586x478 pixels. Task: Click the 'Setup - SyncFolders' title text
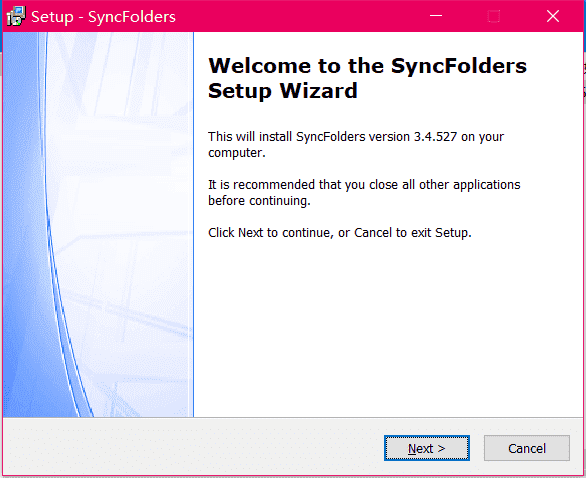(x=104, y=17)
